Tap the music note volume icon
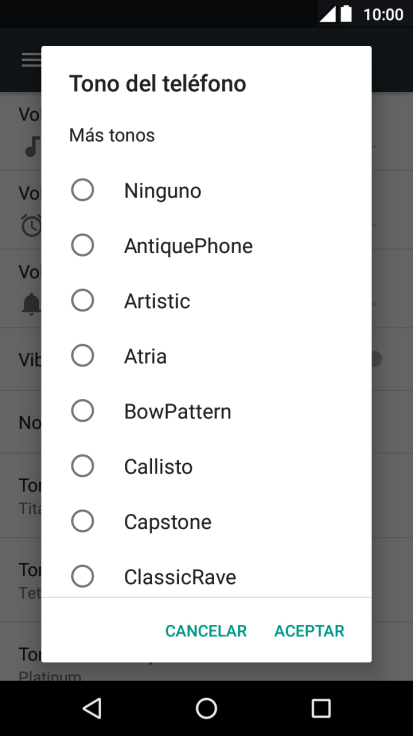 pos(32,146)
